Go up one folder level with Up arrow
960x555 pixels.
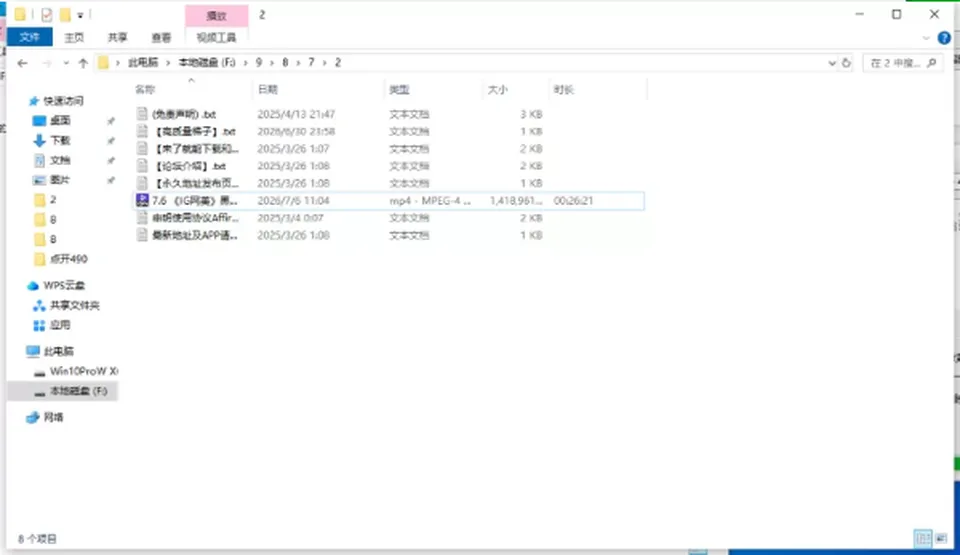tap(83, 63)
